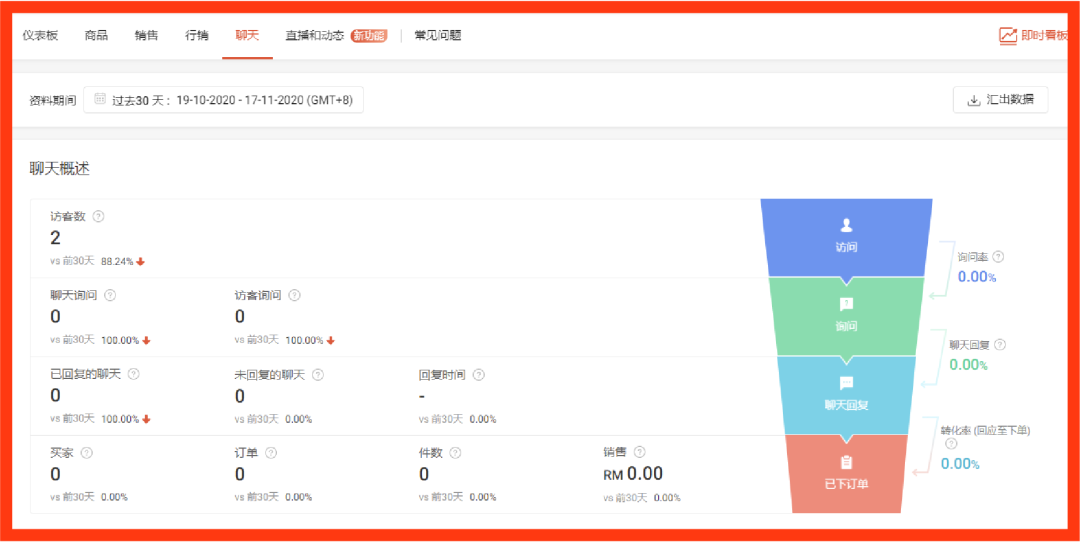This screenshot has width=1080, height=542.
Task: Show help for 回复时间
Action: coord(478,375)
